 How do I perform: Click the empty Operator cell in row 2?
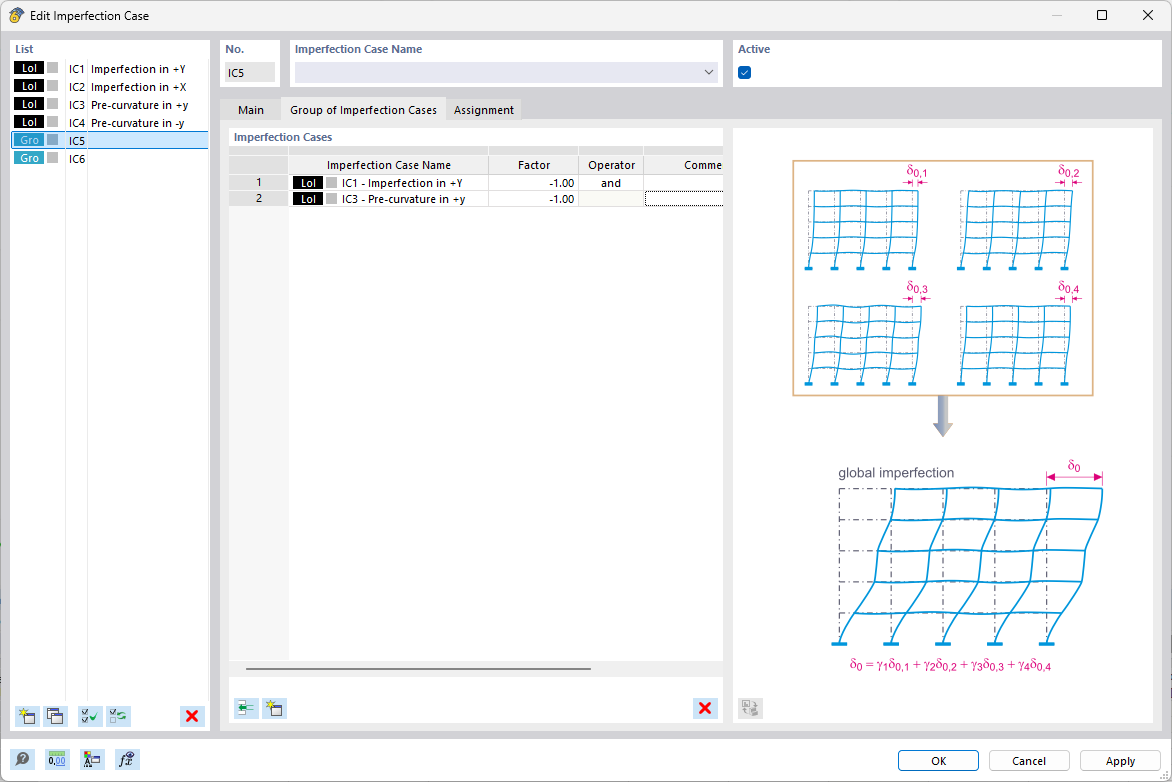pyautogui.click(x=611, y=199)
